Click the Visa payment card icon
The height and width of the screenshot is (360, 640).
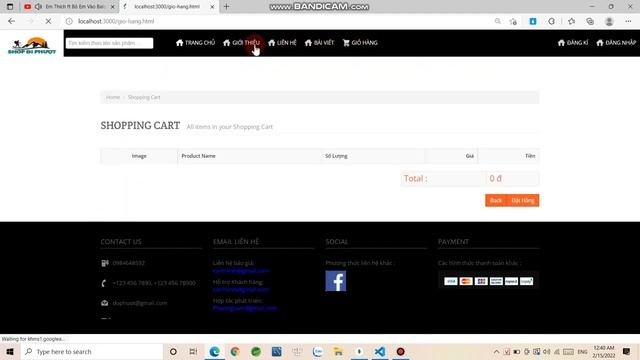(451, 281)
